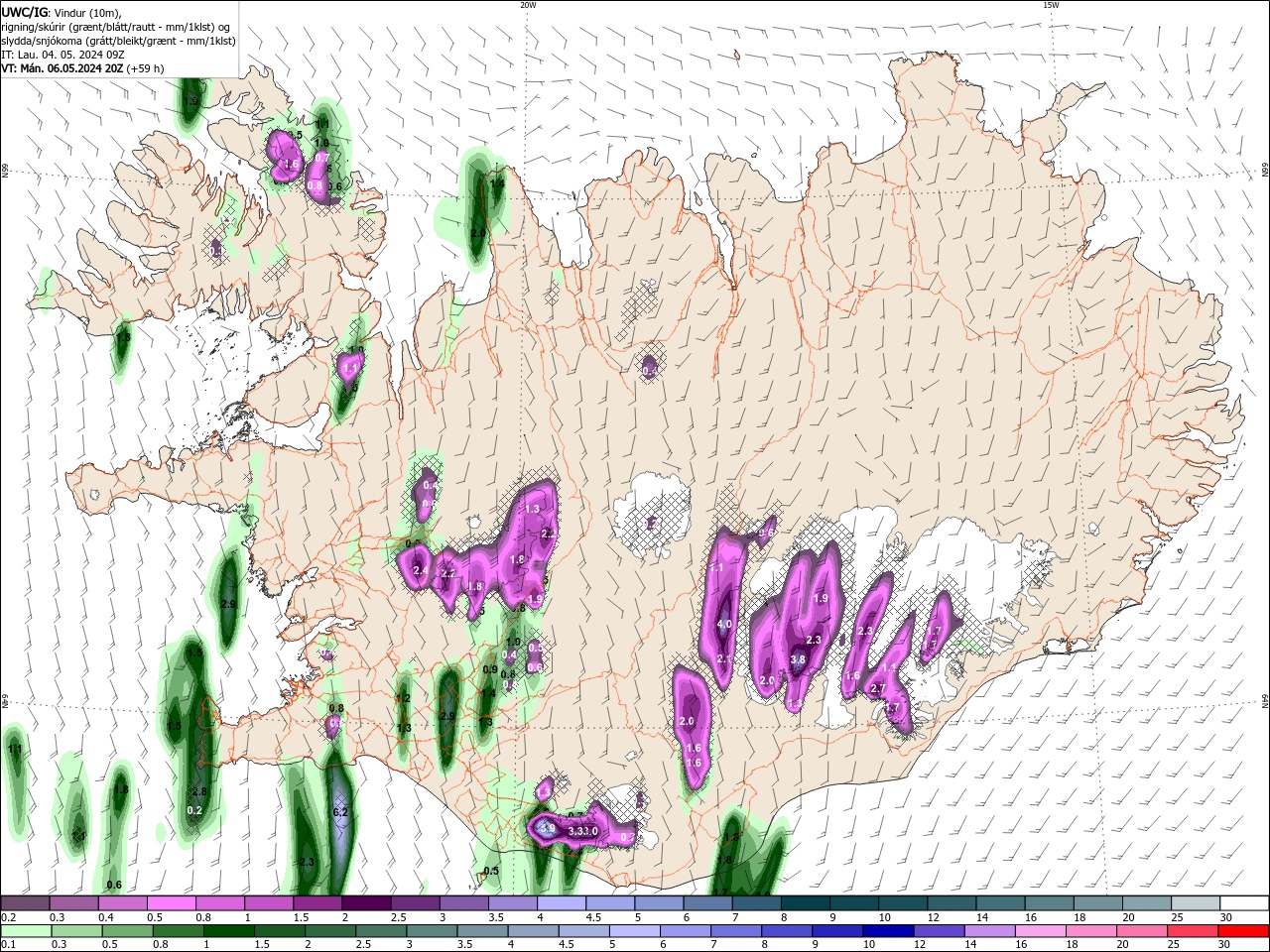Select the '14' label under the snow scale
This screenshot has width=1270, height=952.
(x=982, y=917)
